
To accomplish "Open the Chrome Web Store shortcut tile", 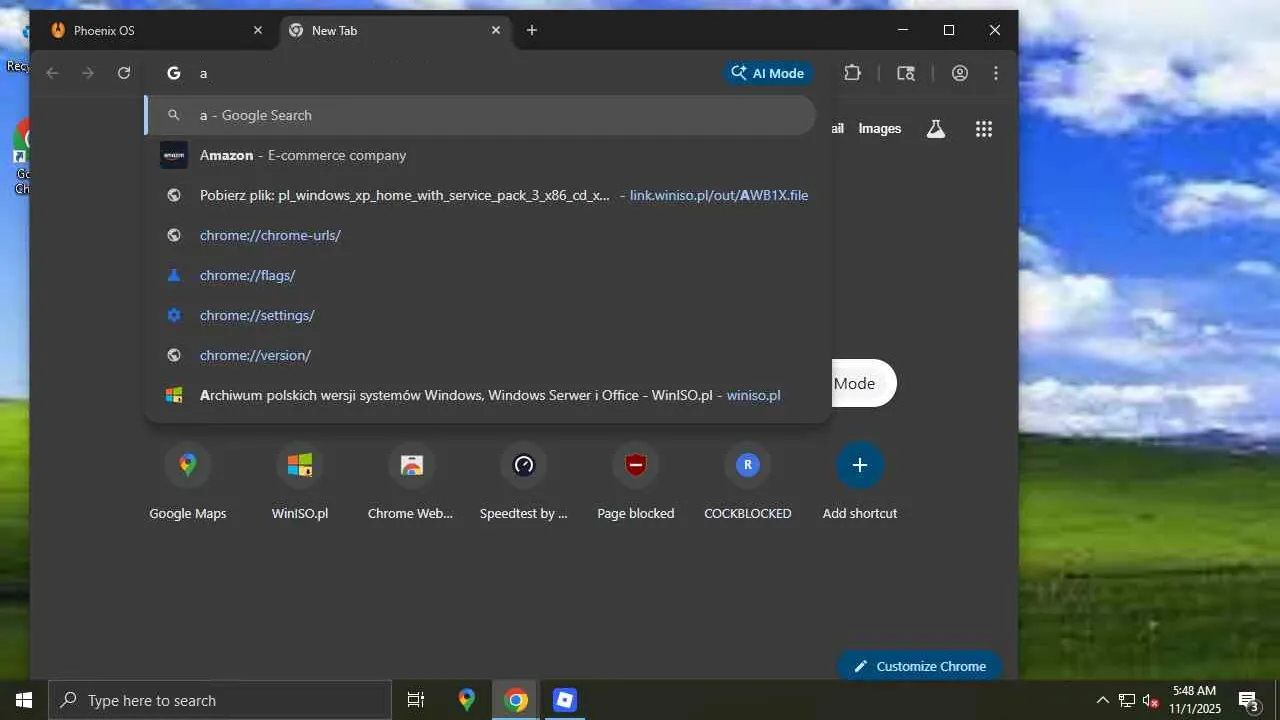I will tap(411, 483).
